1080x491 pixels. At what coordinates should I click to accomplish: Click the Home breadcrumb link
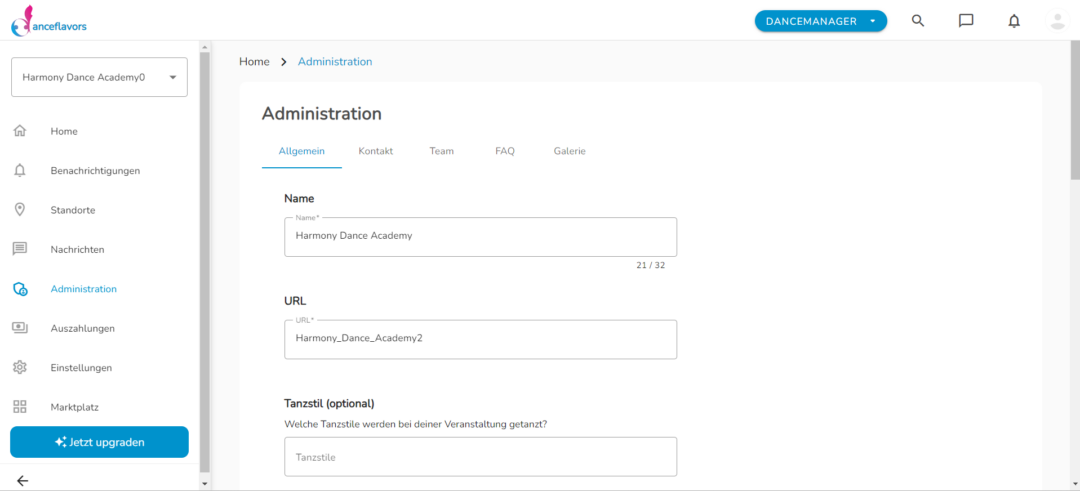click(254, 61)
